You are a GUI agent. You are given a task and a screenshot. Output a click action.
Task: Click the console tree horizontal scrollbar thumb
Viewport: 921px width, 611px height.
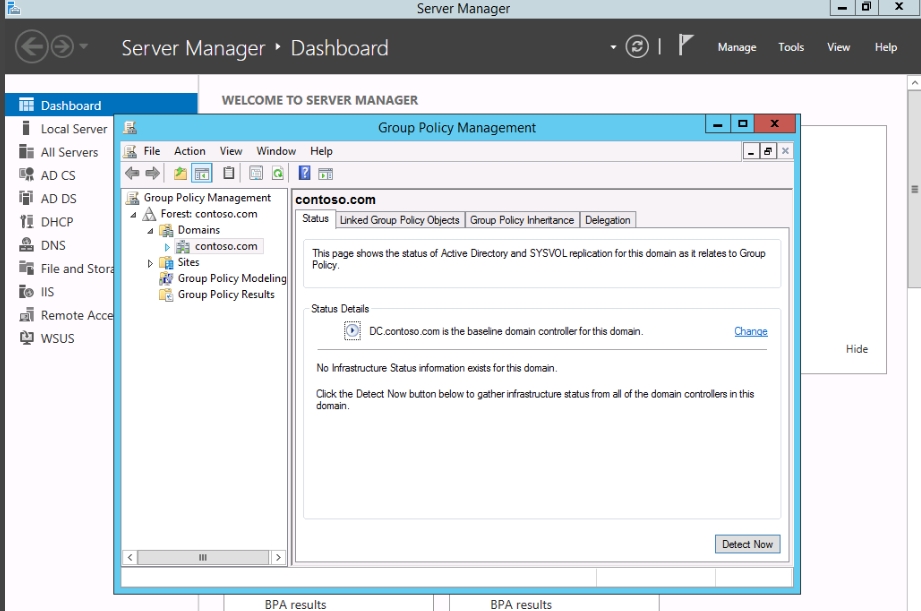[203, 557]
